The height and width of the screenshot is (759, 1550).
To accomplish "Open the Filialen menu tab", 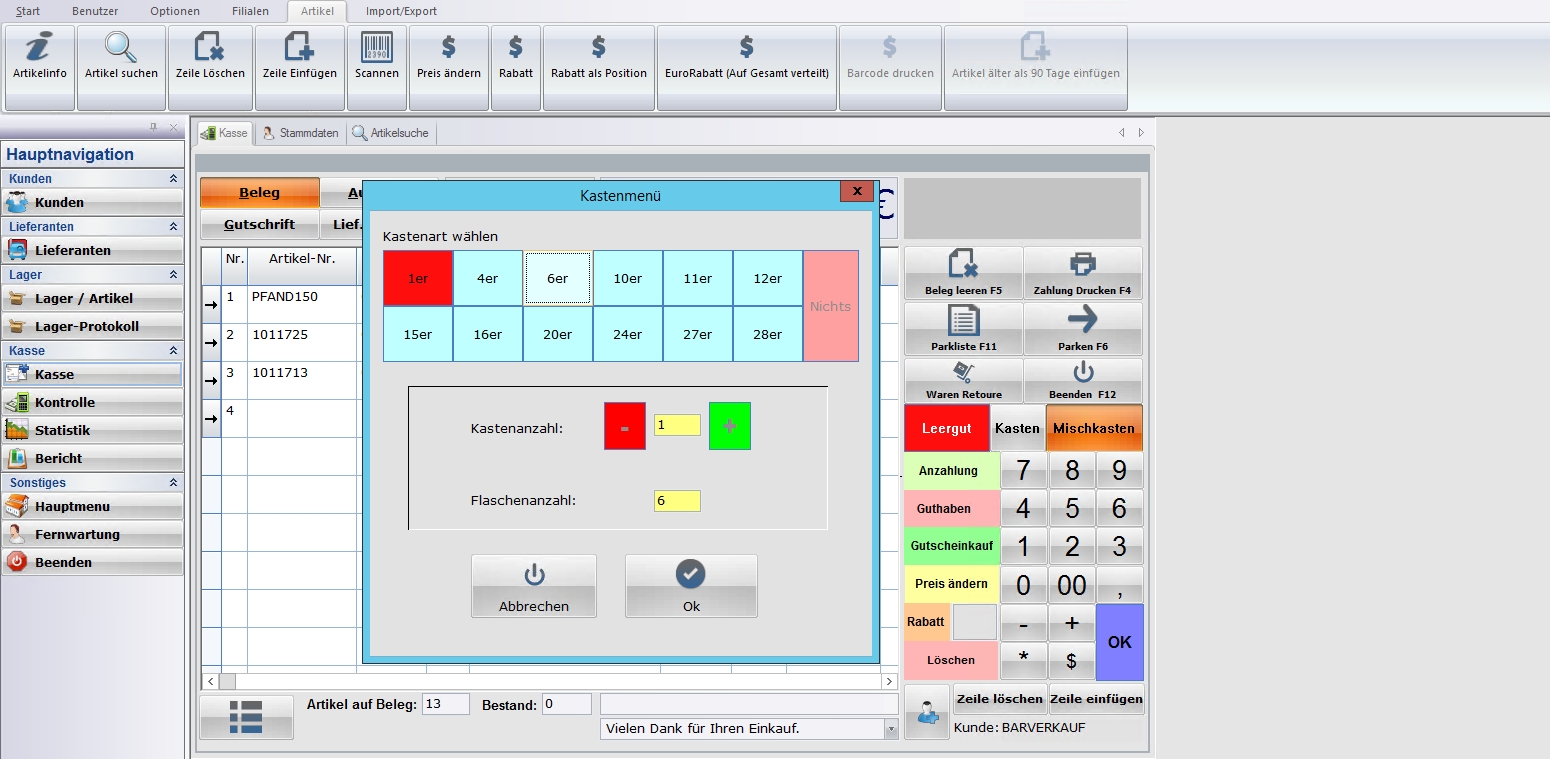I will coord(248,11).
